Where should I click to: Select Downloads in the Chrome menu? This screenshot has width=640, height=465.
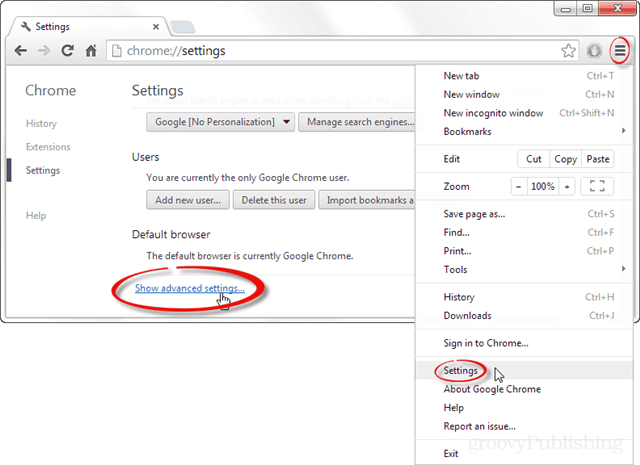524,316
